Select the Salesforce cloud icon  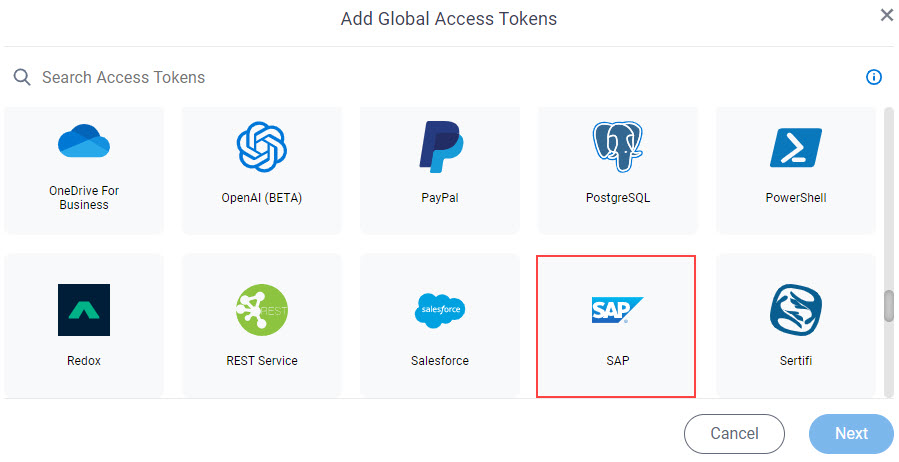[x=440, y=310]
